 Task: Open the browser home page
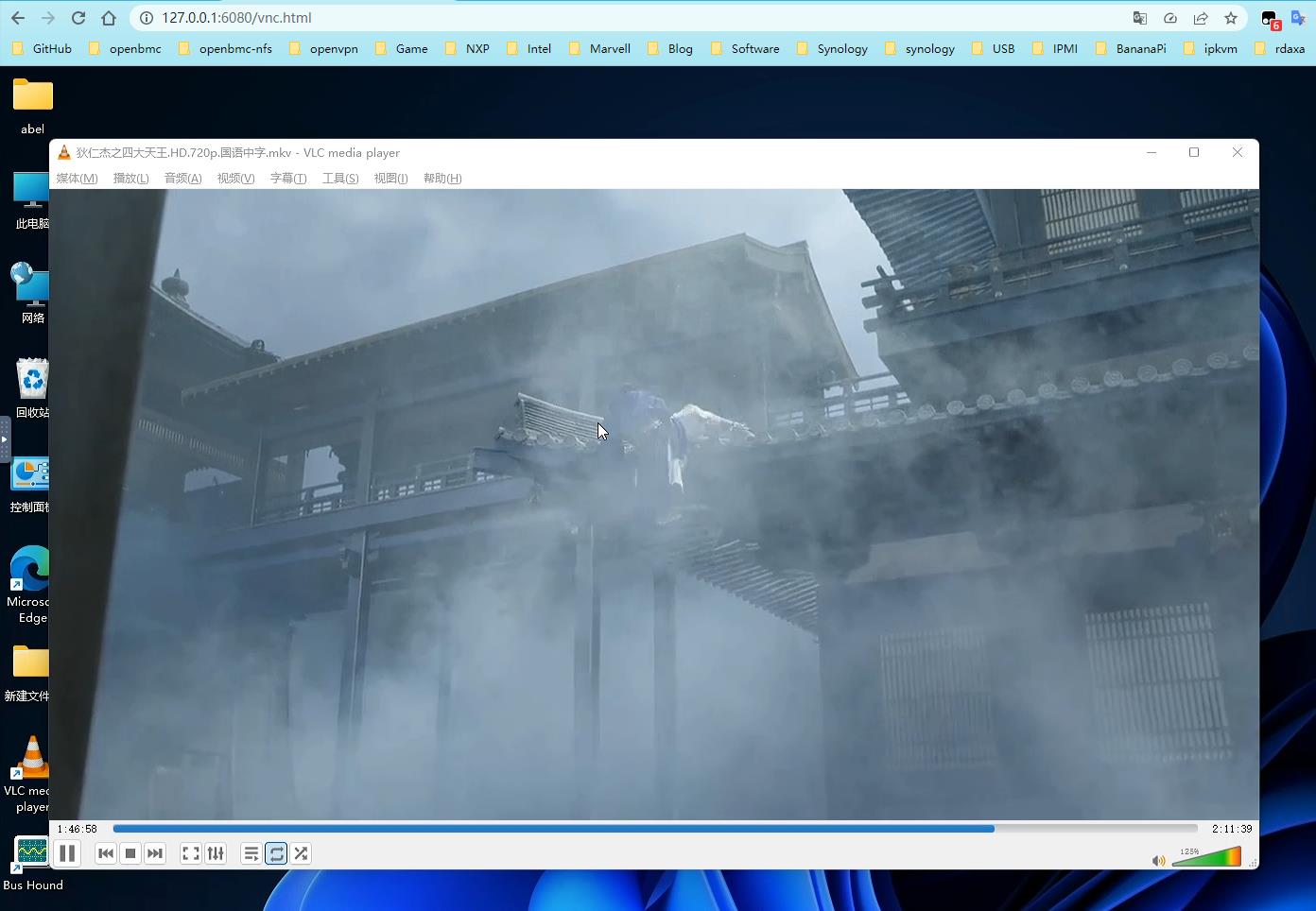(109, 18)
